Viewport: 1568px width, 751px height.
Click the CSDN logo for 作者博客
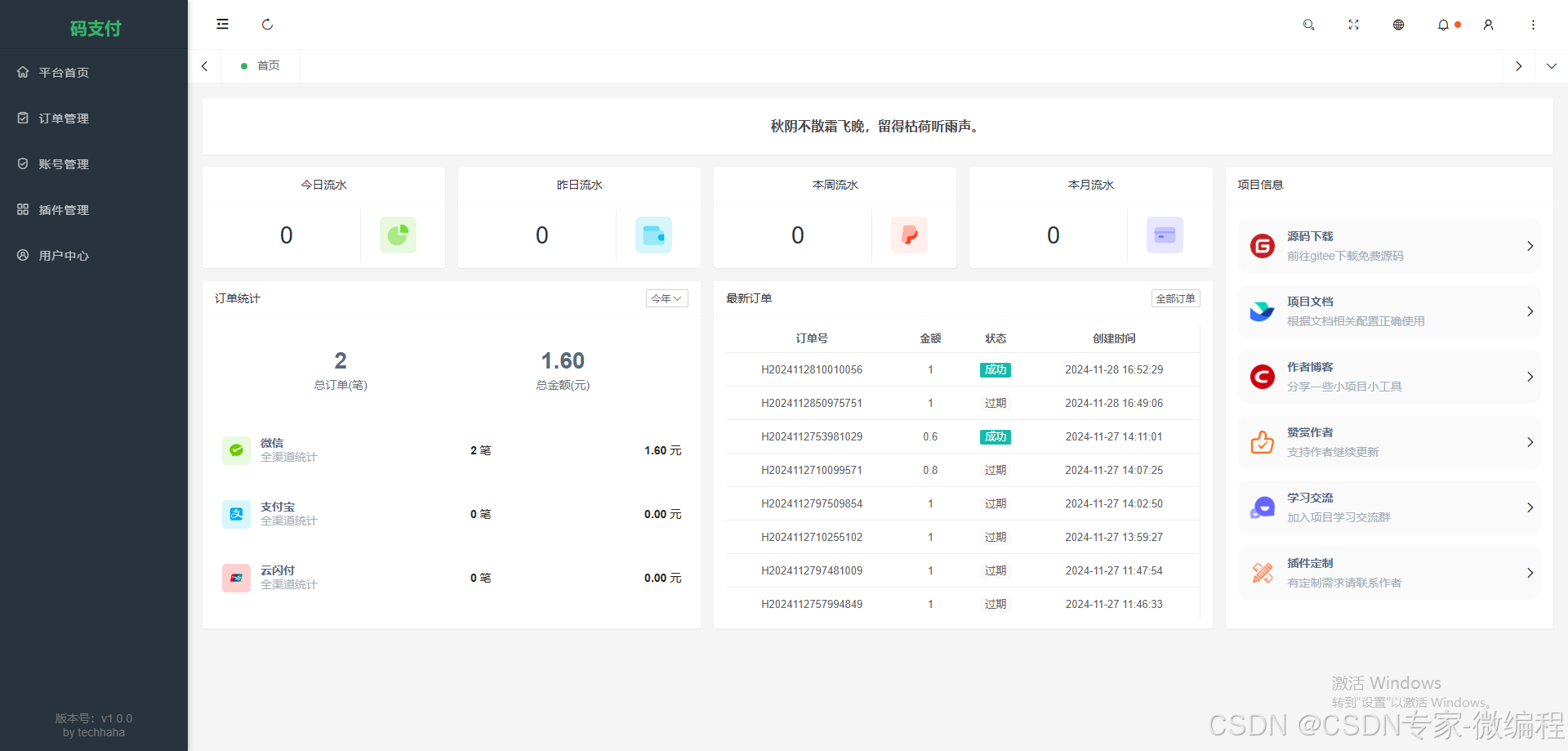(x=1263, y=377)
